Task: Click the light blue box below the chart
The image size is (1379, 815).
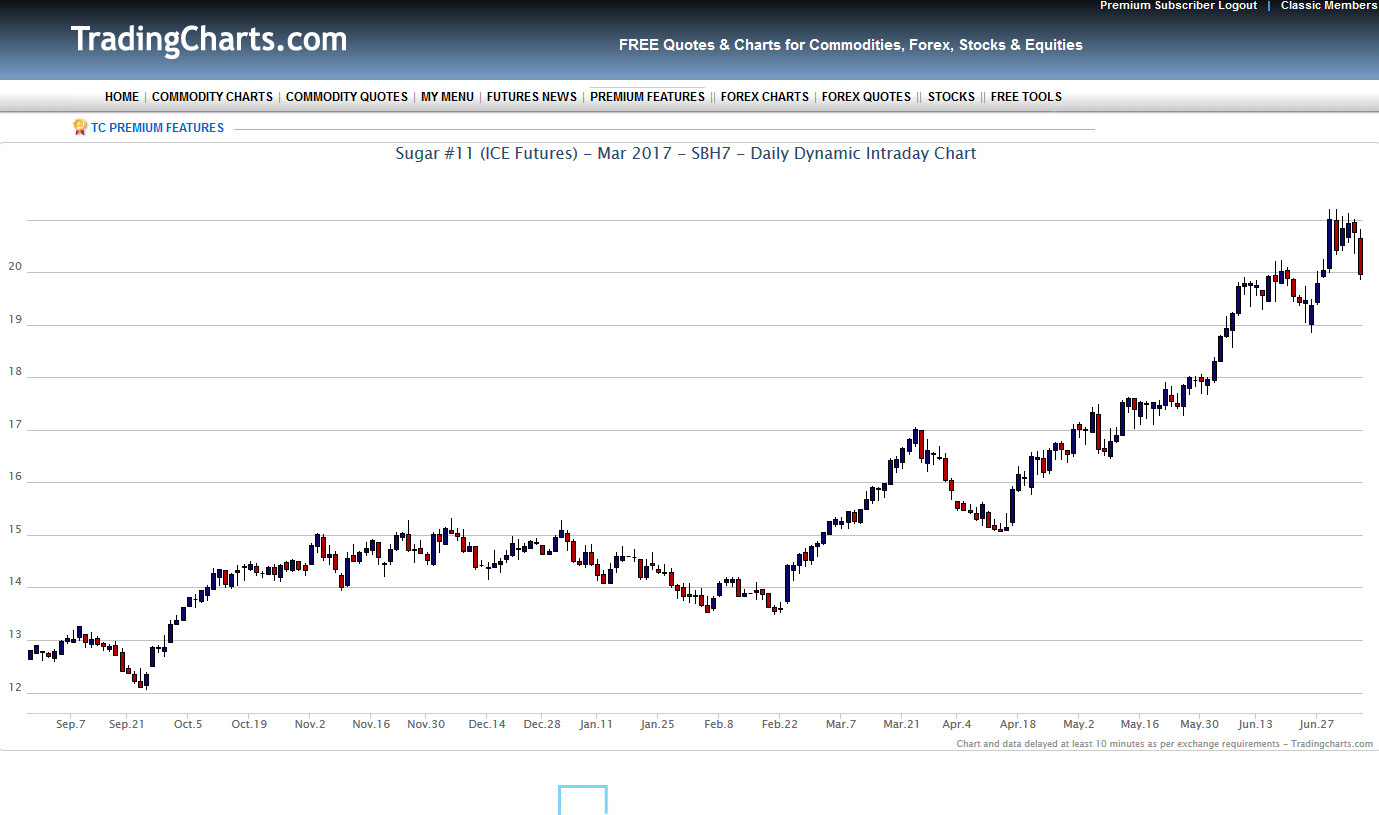Action: pos(583,800)
